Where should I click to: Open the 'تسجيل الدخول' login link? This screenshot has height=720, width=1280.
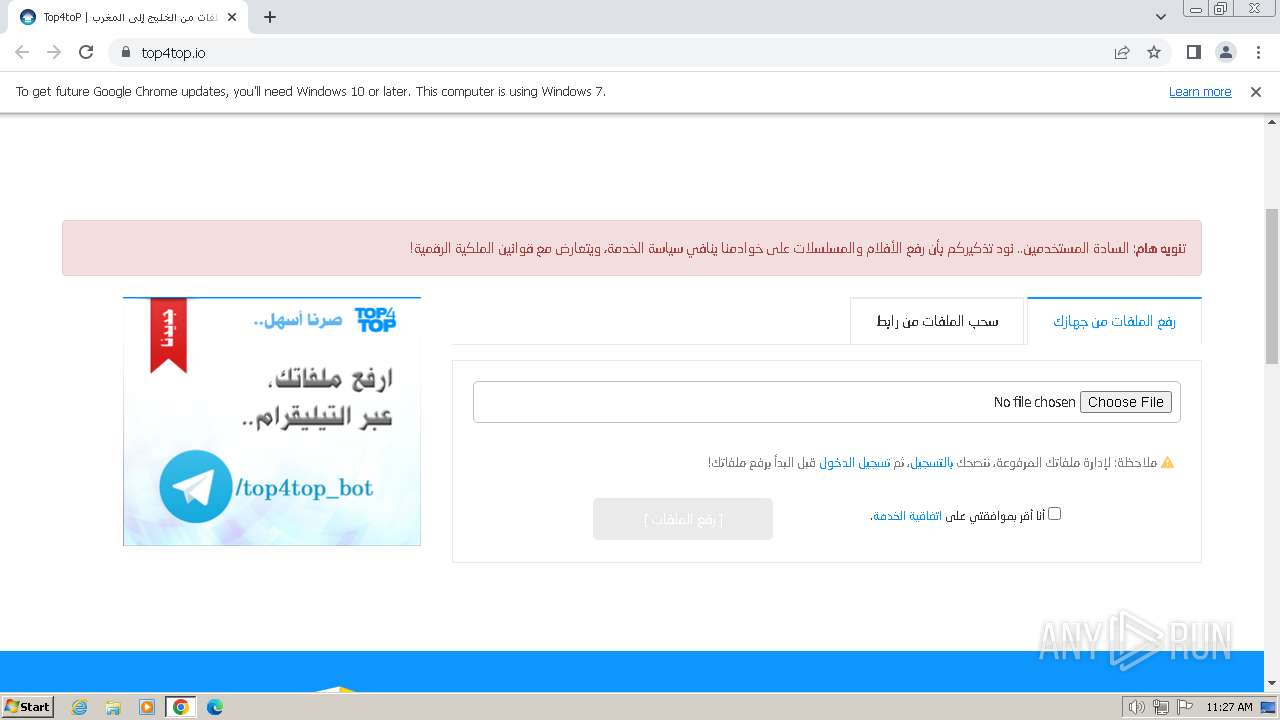(x=855, y=463)
